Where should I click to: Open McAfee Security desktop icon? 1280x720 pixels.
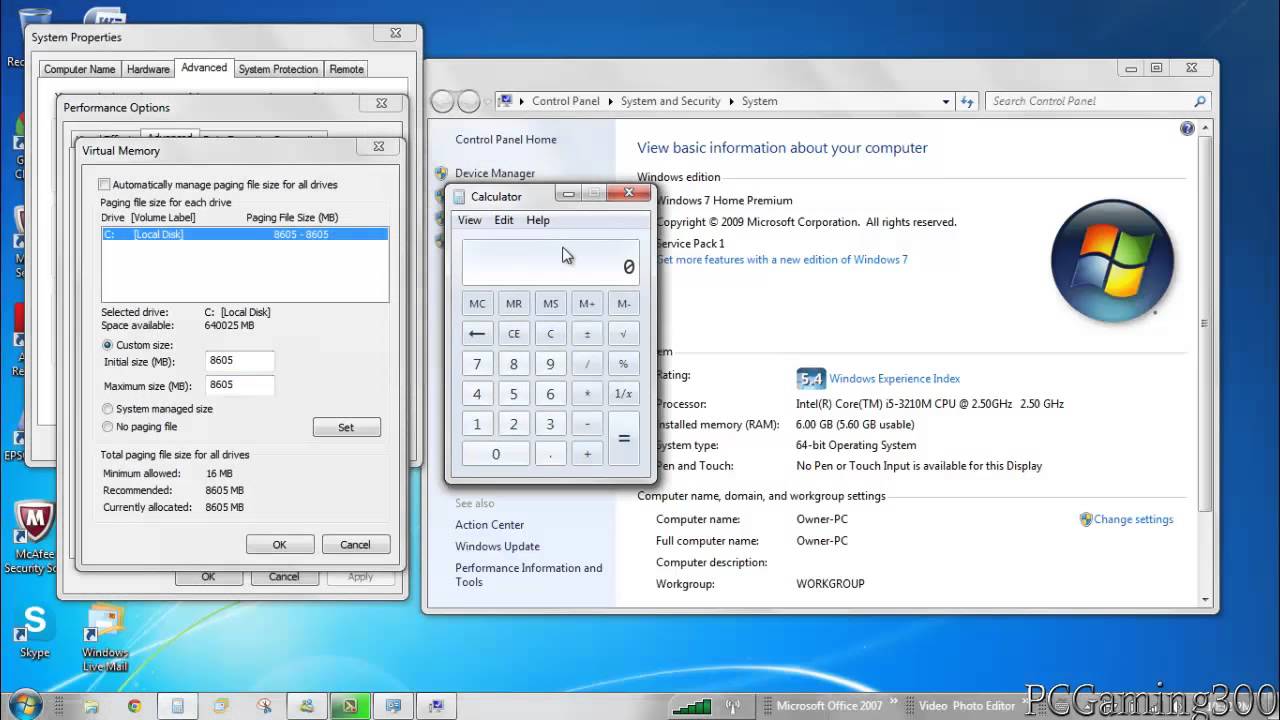(34, 538)
